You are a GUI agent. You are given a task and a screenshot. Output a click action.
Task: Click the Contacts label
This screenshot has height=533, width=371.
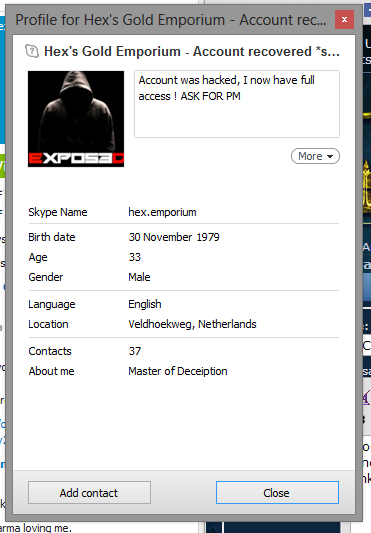point(50,351)
